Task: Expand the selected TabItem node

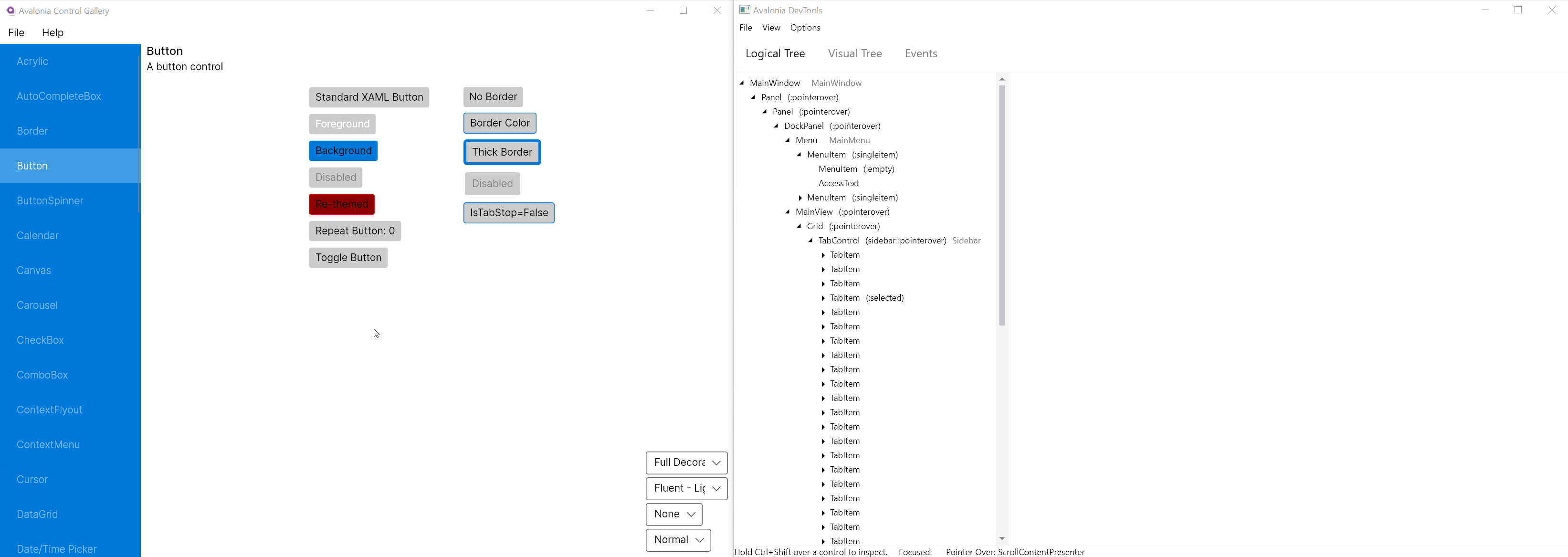Action: pos(822,298)
